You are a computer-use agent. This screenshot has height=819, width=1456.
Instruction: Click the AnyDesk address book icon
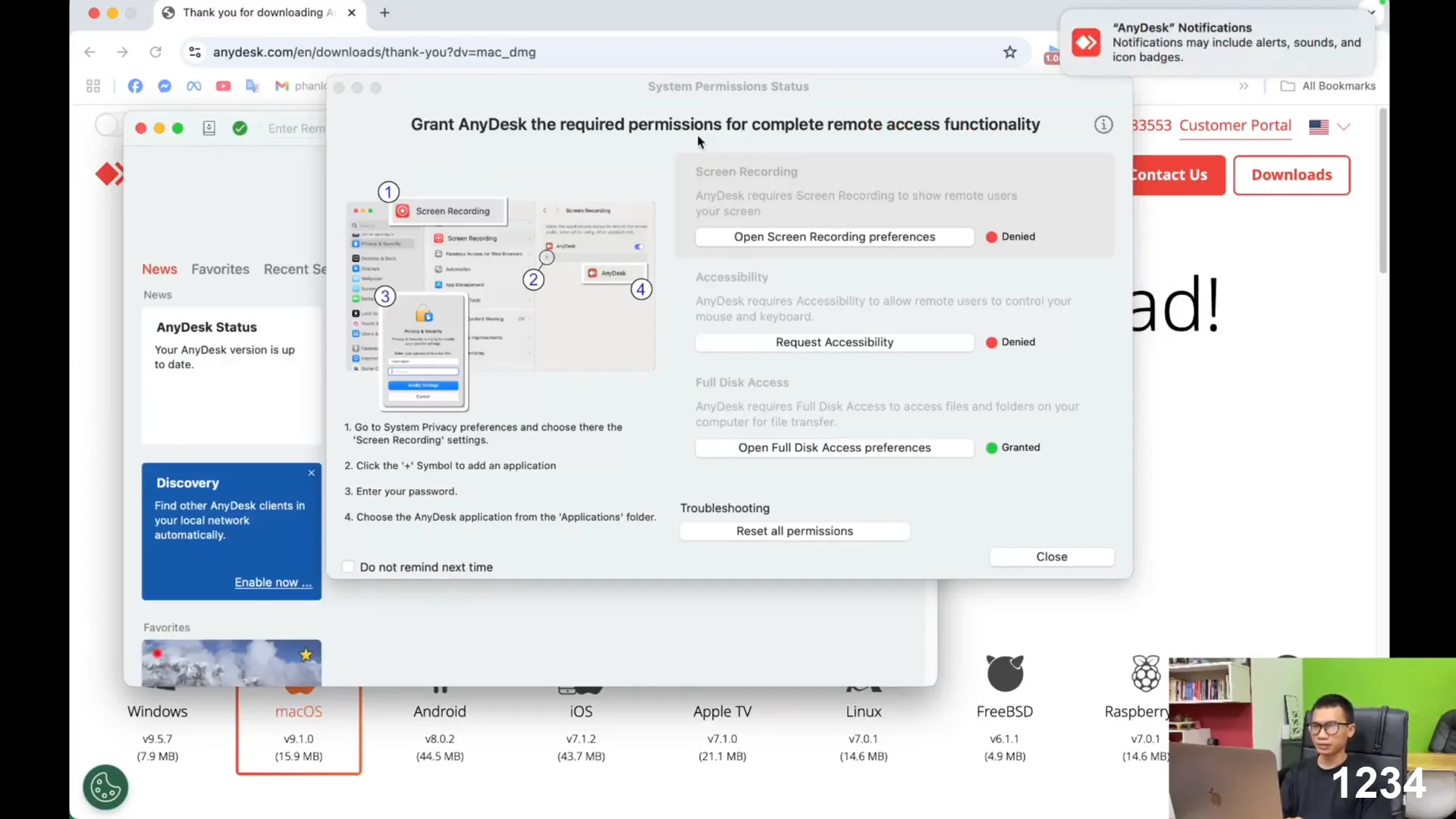tap(209, 128)
